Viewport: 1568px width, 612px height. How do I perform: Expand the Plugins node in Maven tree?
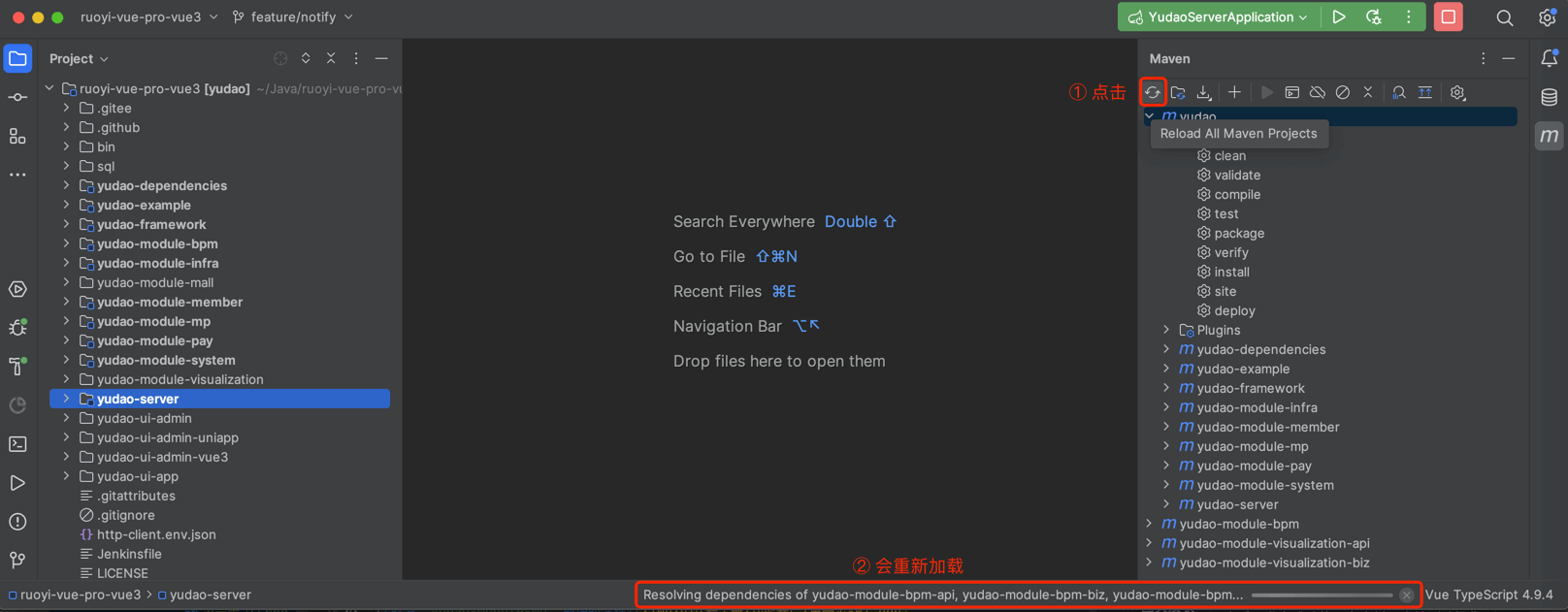click(x=1166, y=331)
